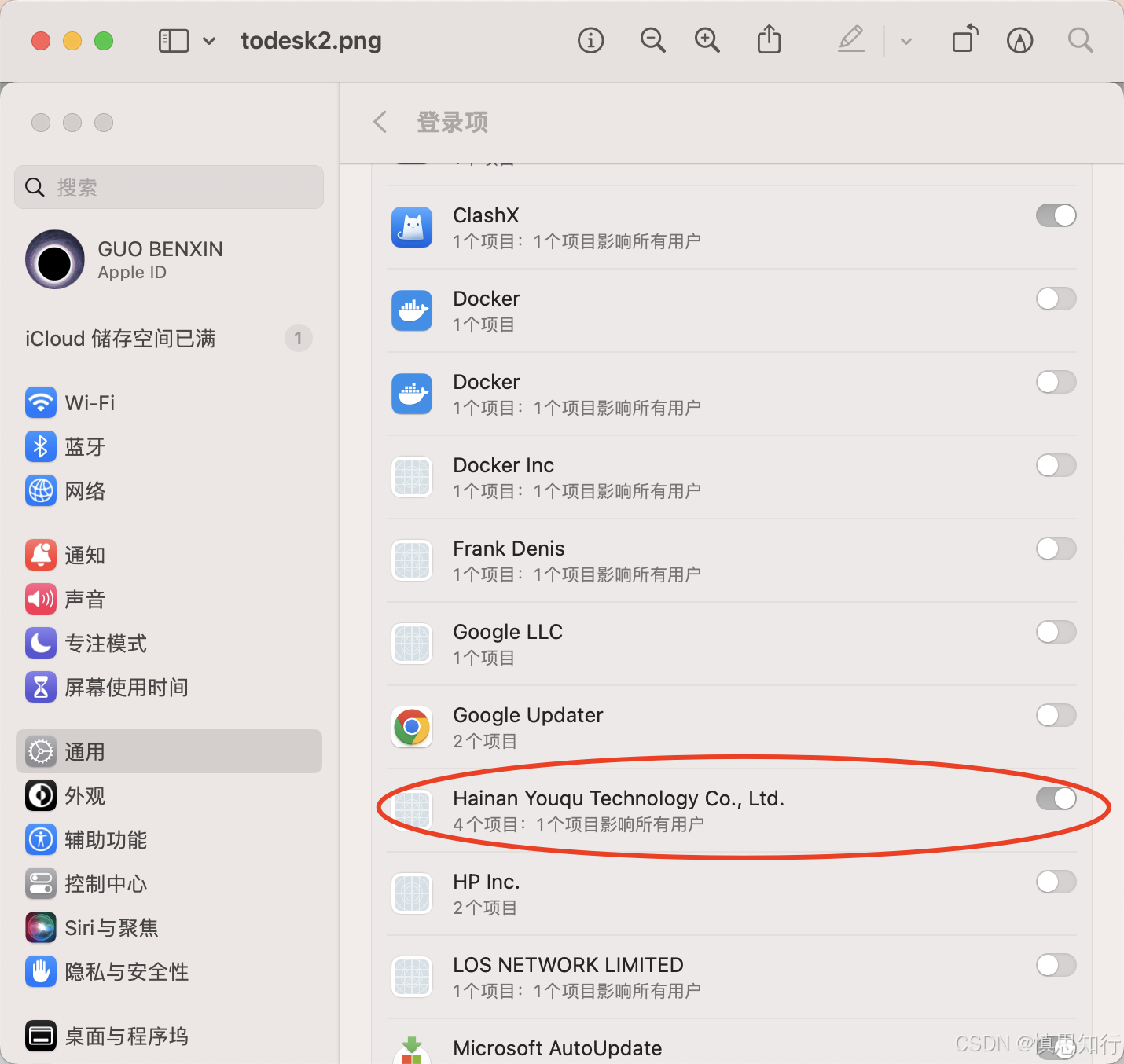Click the ClashX cat app icon
Image resolution: width=1124 pixels, height=1064 pixels.
(412, 227)
